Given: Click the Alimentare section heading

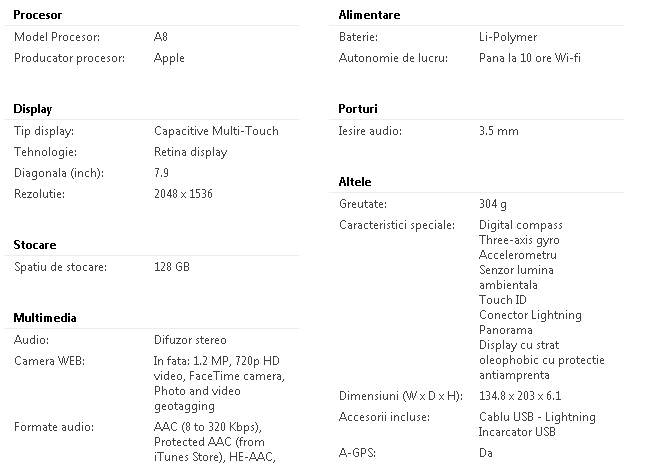Looking at the screenshot, I should (x=370, y=15).
